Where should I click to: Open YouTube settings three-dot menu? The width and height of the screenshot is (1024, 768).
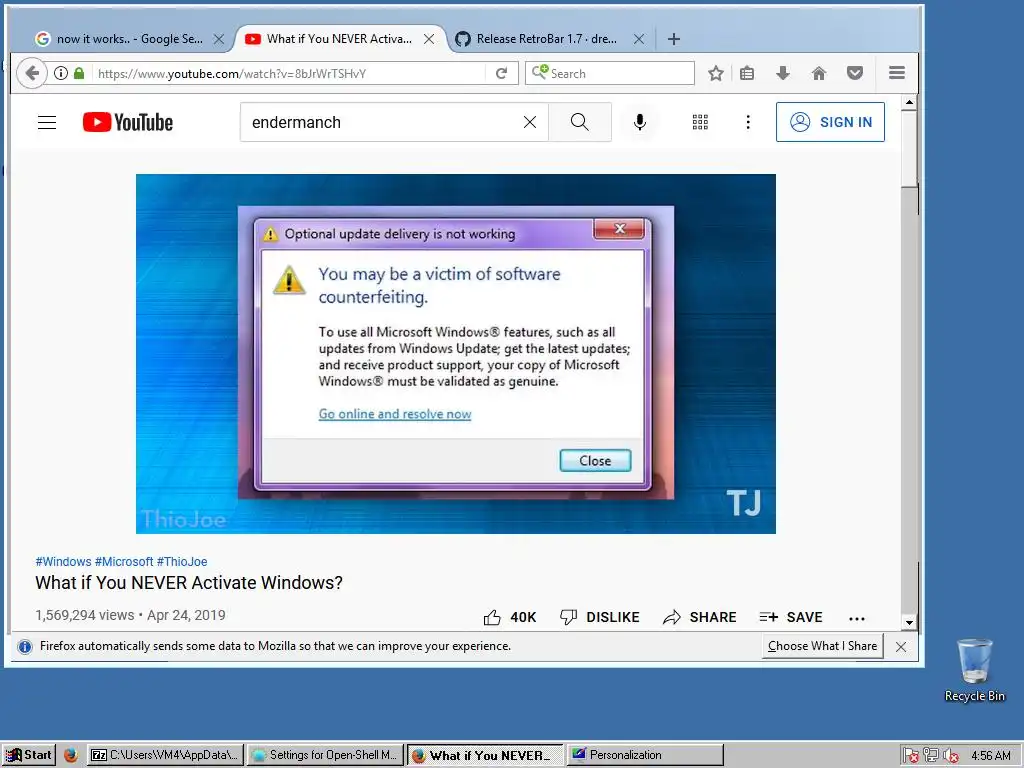tap(748, 122)
